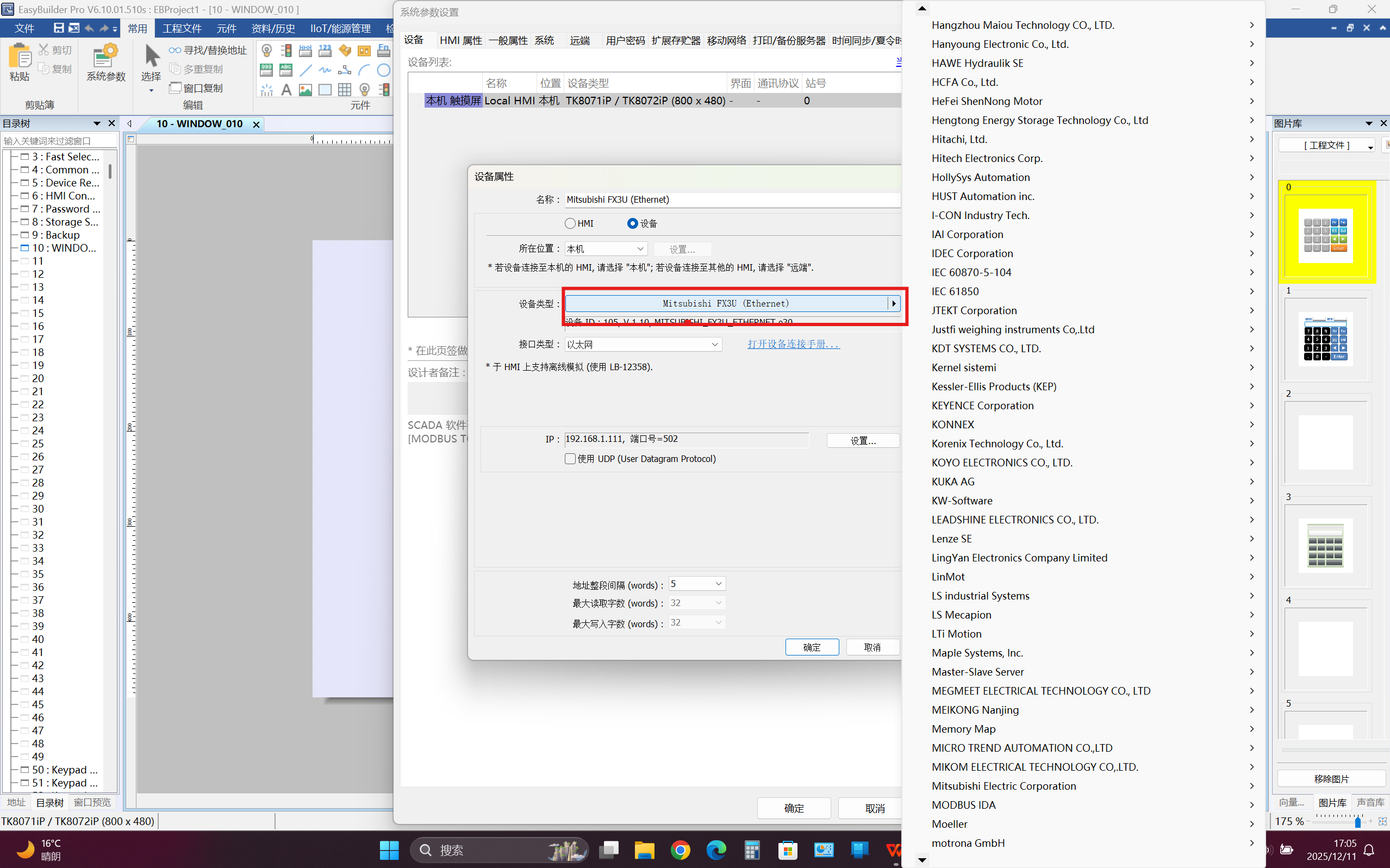Viewport: 1390px width, 868px height.
Task: Click the IP 设置 button
Action: click(862, 440)
